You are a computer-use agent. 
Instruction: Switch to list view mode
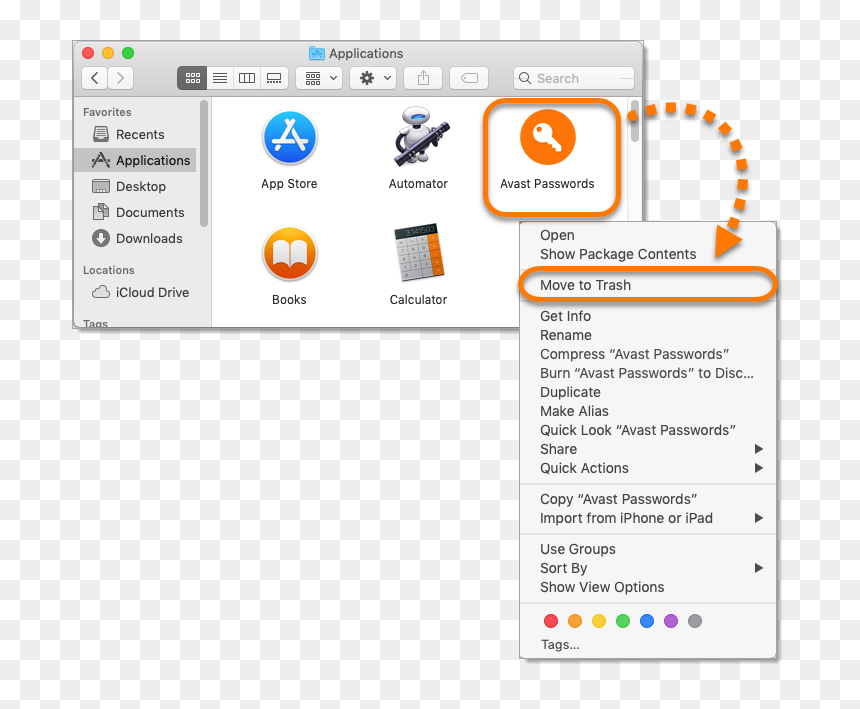click(220, 78)
